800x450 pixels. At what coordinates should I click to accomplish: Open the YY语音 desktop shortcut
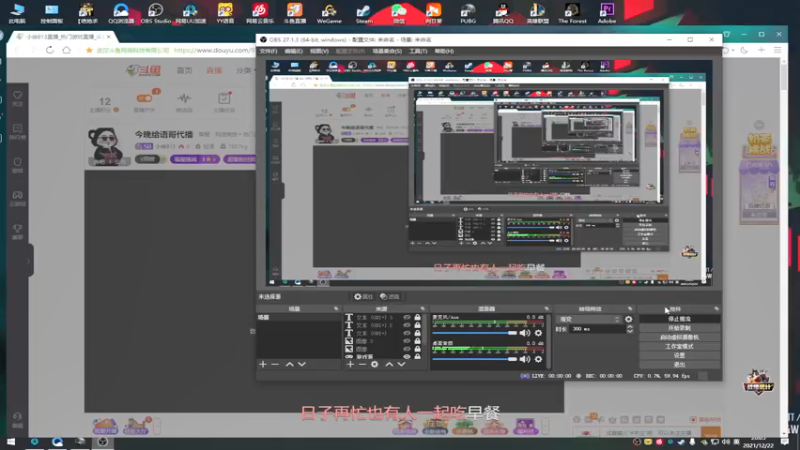(225, 13)
